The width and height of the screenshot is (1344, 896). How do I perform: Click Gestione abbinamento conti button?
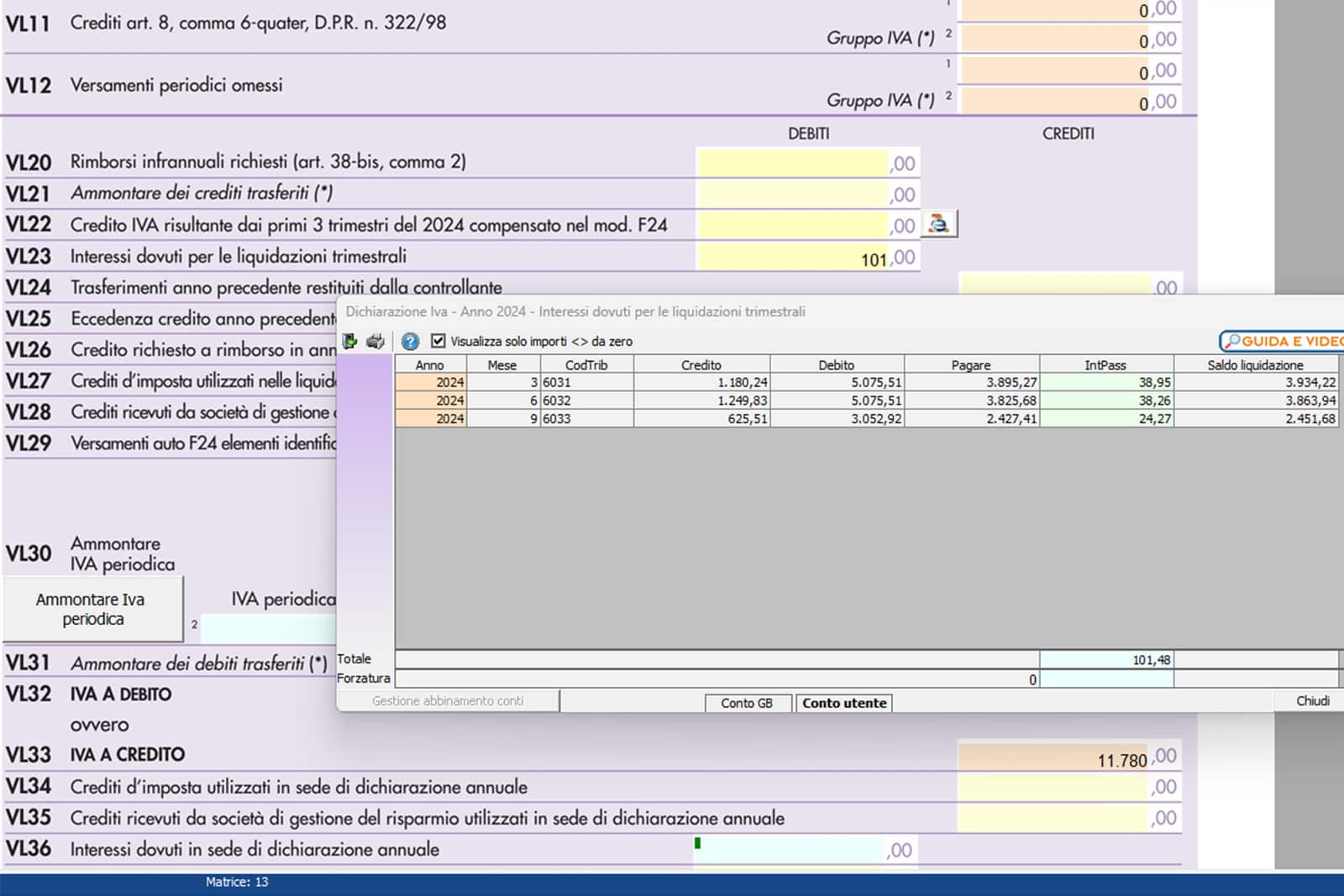pyautogui.click(x=448, y=701)
